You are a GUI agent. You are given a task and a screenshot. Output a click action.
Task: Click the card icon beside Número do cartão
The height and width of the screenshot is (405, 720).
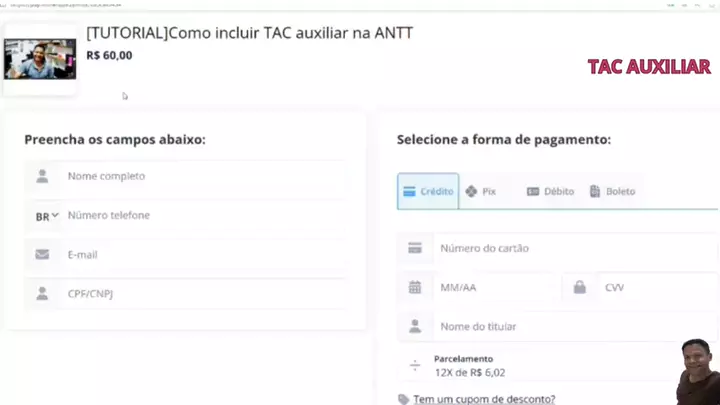coord(415,248)
